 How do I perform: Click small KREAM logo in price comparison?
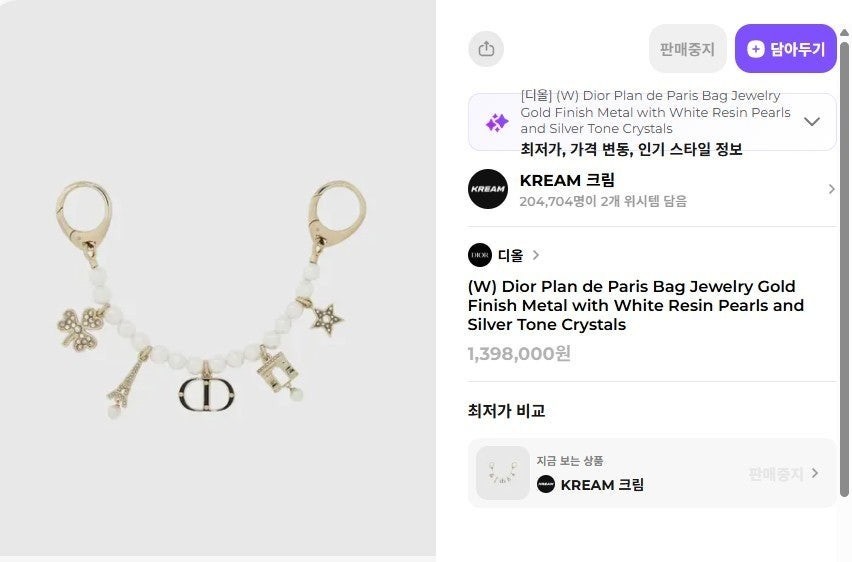[x=546, y=484]
